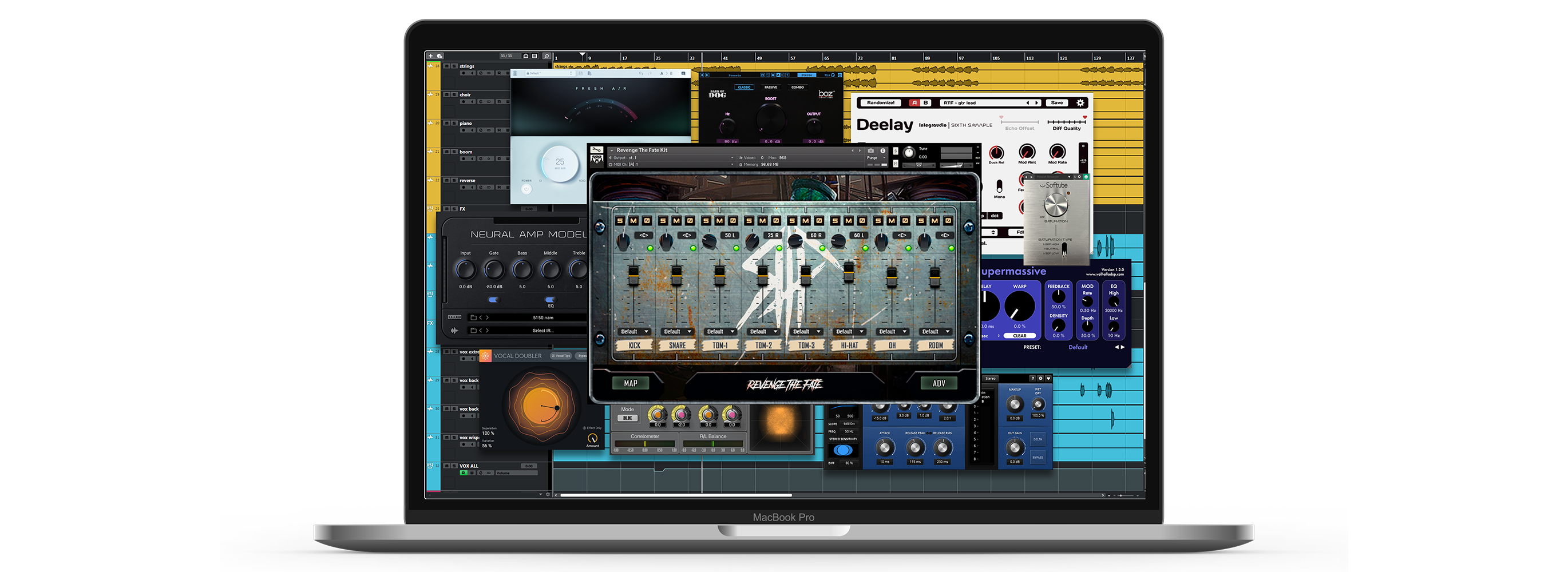Image resolution: width=1568 pixels, height=572 pixels.
Task: Click previous preset arrow in Deelay
Action: [x=1028, y=103]
